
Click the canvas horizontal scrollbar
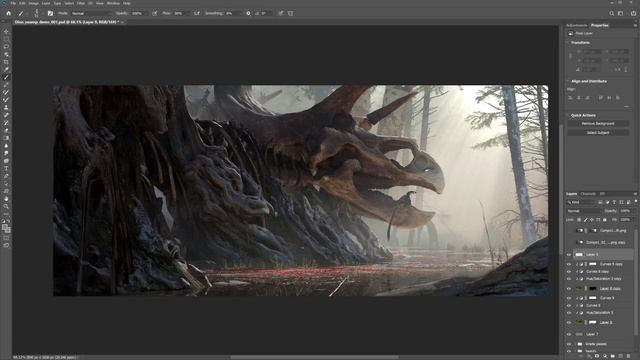314,357
